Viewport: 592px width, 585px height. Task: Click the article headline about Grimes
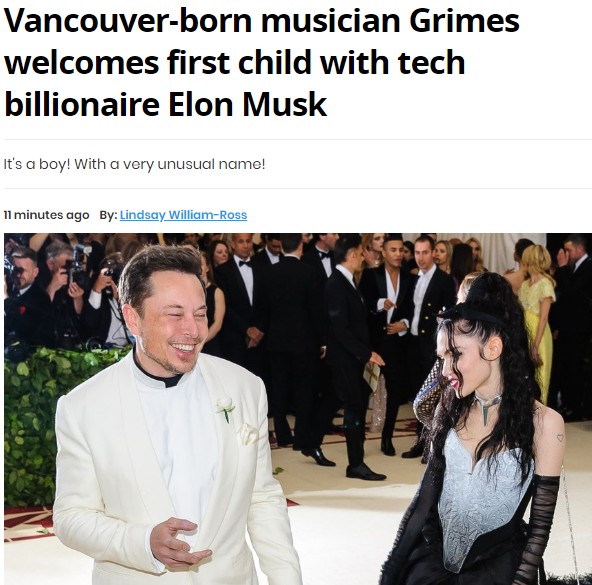pyautogui.click(x=261, y=62)
